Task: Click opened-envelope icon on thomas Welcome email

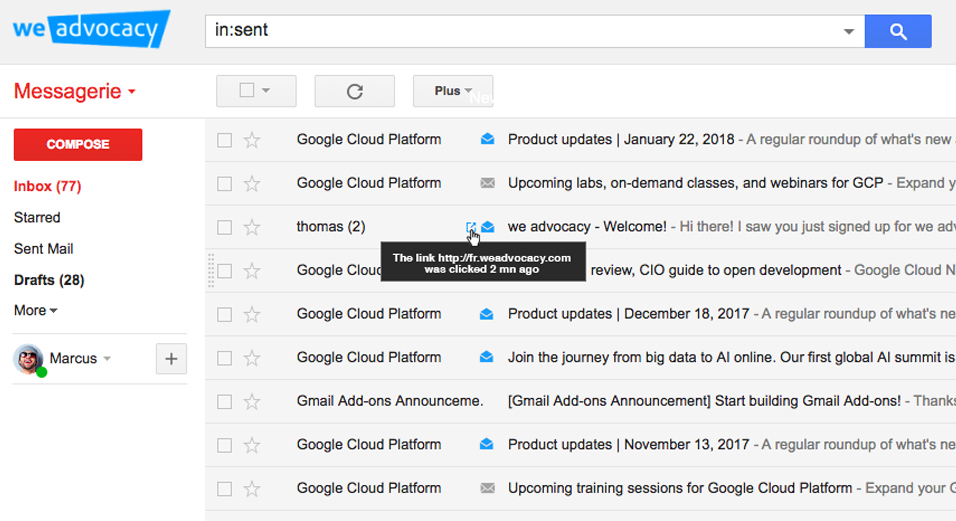Action: (488, 227)
